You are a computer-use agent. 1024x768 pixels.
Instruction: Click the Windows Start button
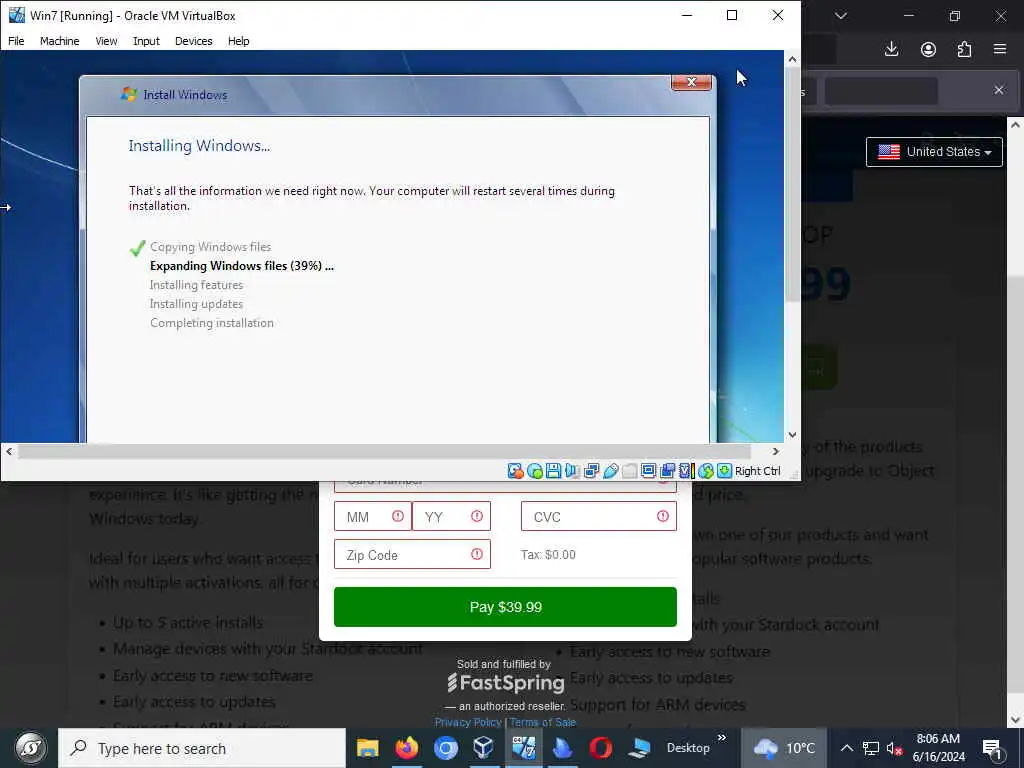(x=29, y=748)
